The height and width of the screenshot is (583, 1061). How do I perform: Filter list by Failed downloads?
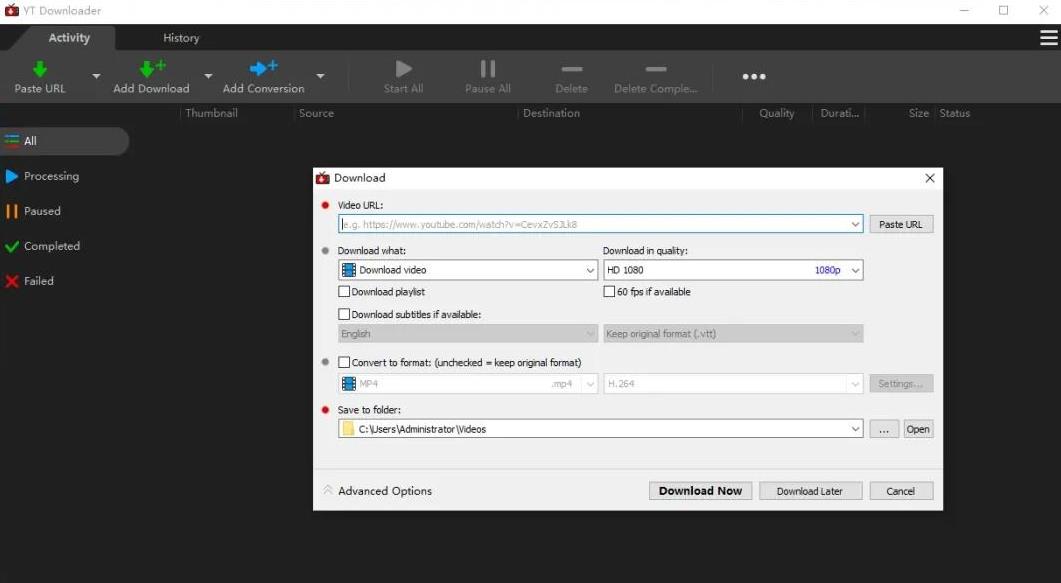coord(38,281)
